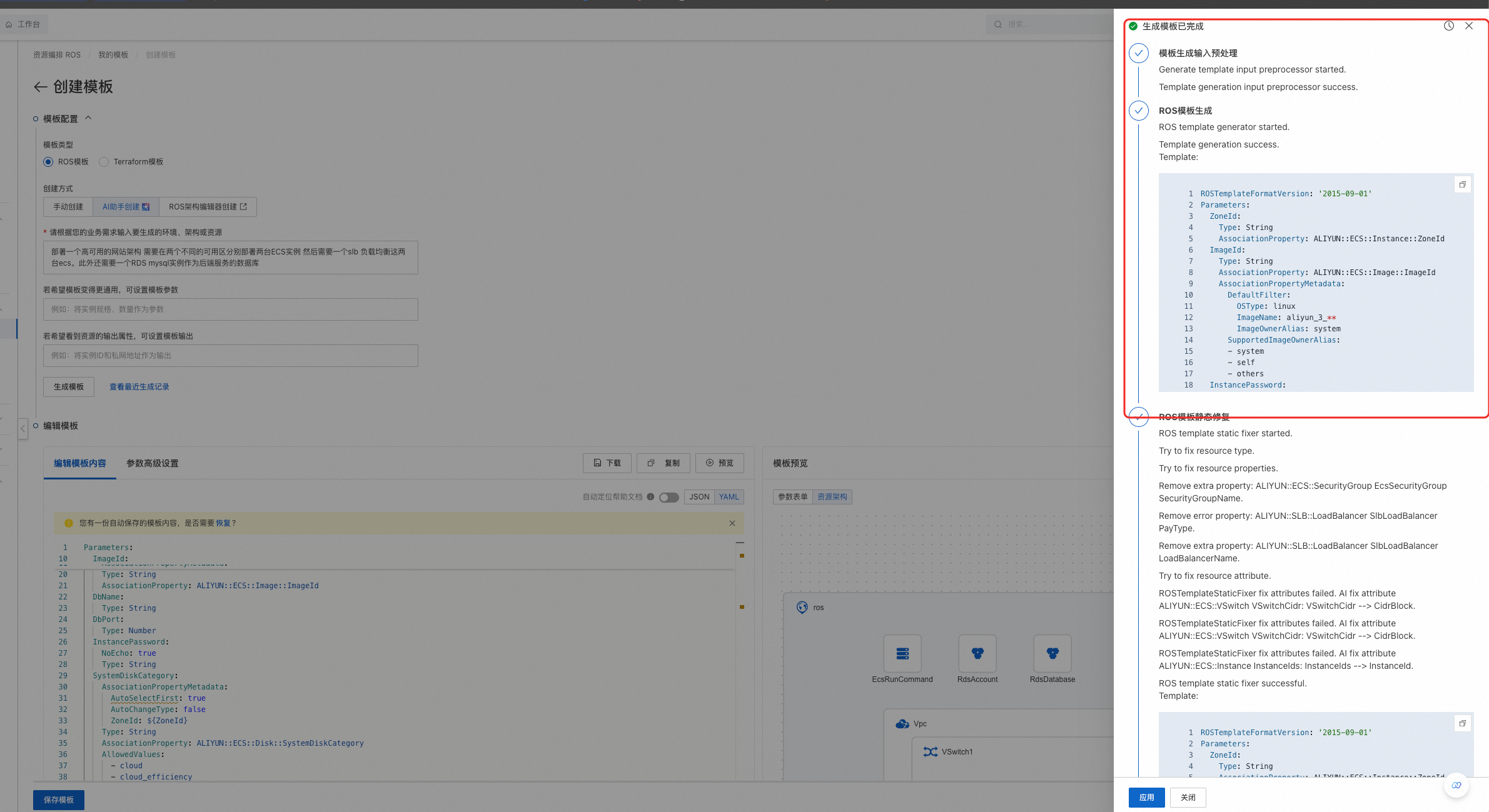Click the RdsAccount resource node icon
1489x812 pixels.
tap(977, 653)
